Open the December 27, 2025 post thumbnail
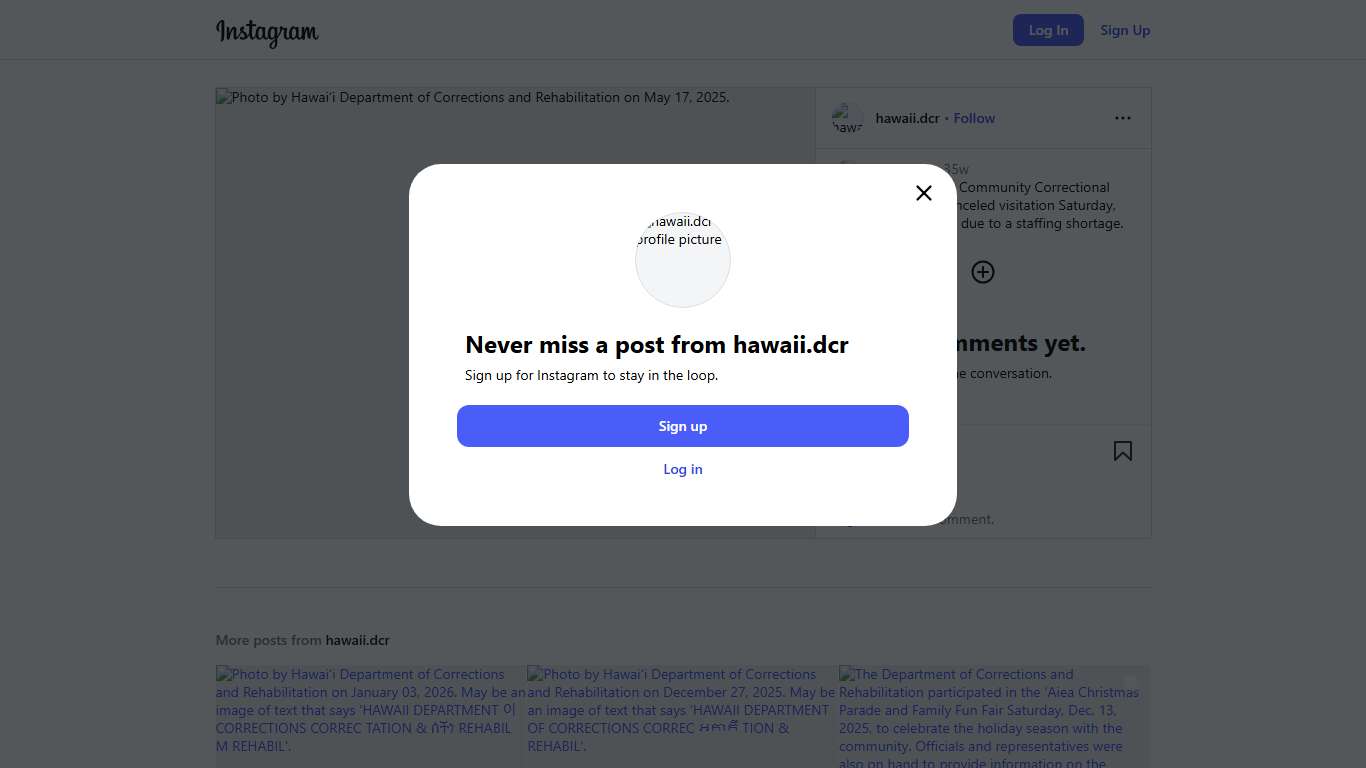This screenshot has height=768, width=1366. pyautogui.click(x=681, y=716)
